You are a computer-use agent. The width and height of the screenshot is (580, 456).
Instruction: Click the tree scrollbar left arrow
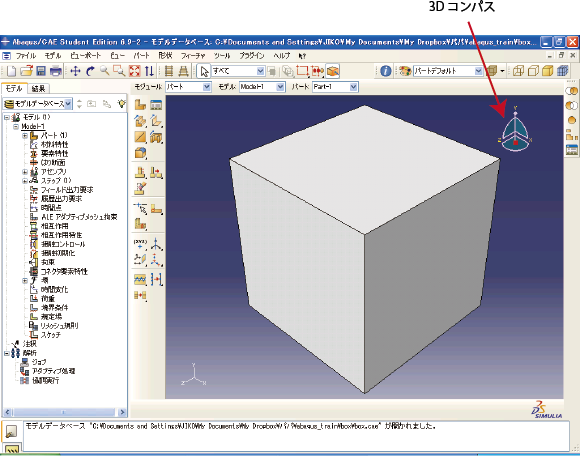coord(8,412)
